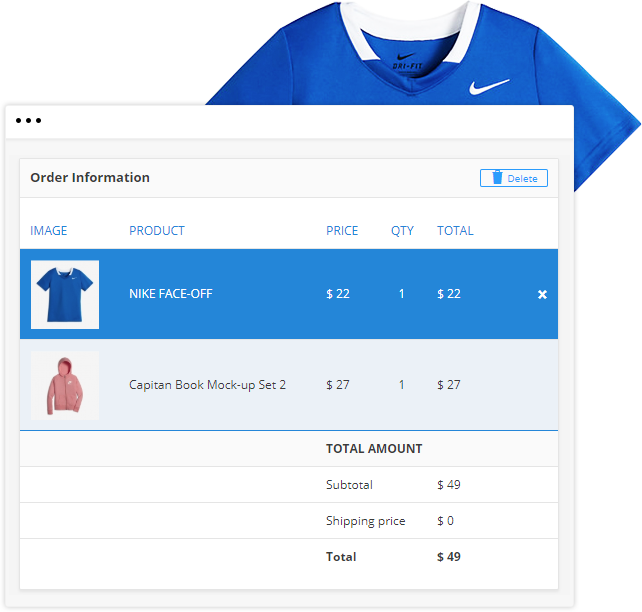Click the Delete button with trash icon
The height and width of the screenshot is (612, 642).
pos(513,178)
